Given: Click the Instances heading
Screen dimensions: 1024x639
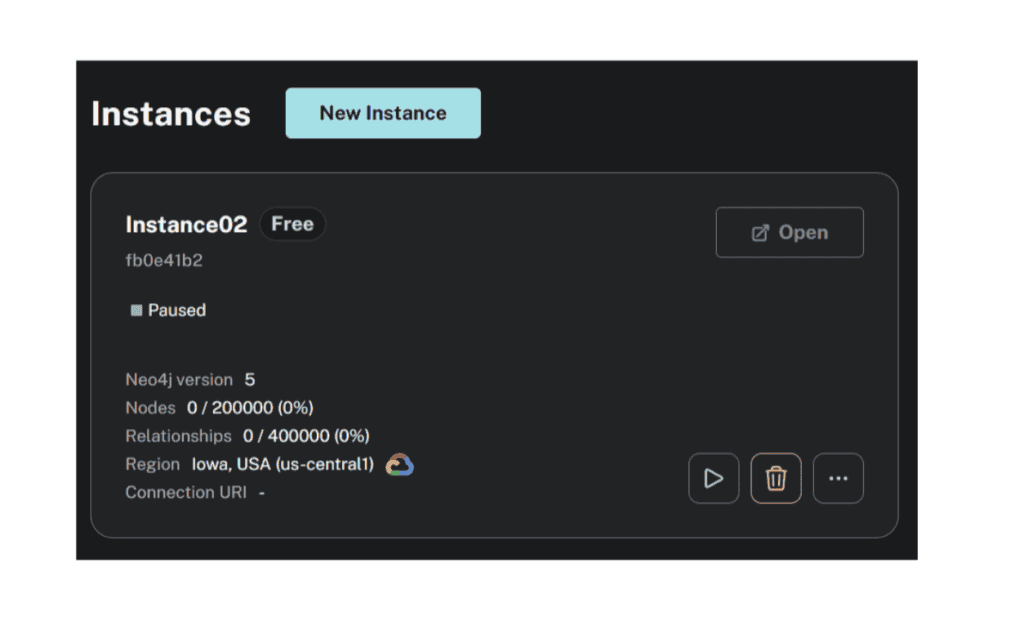Looking at the screenshot, I should 171,114.
